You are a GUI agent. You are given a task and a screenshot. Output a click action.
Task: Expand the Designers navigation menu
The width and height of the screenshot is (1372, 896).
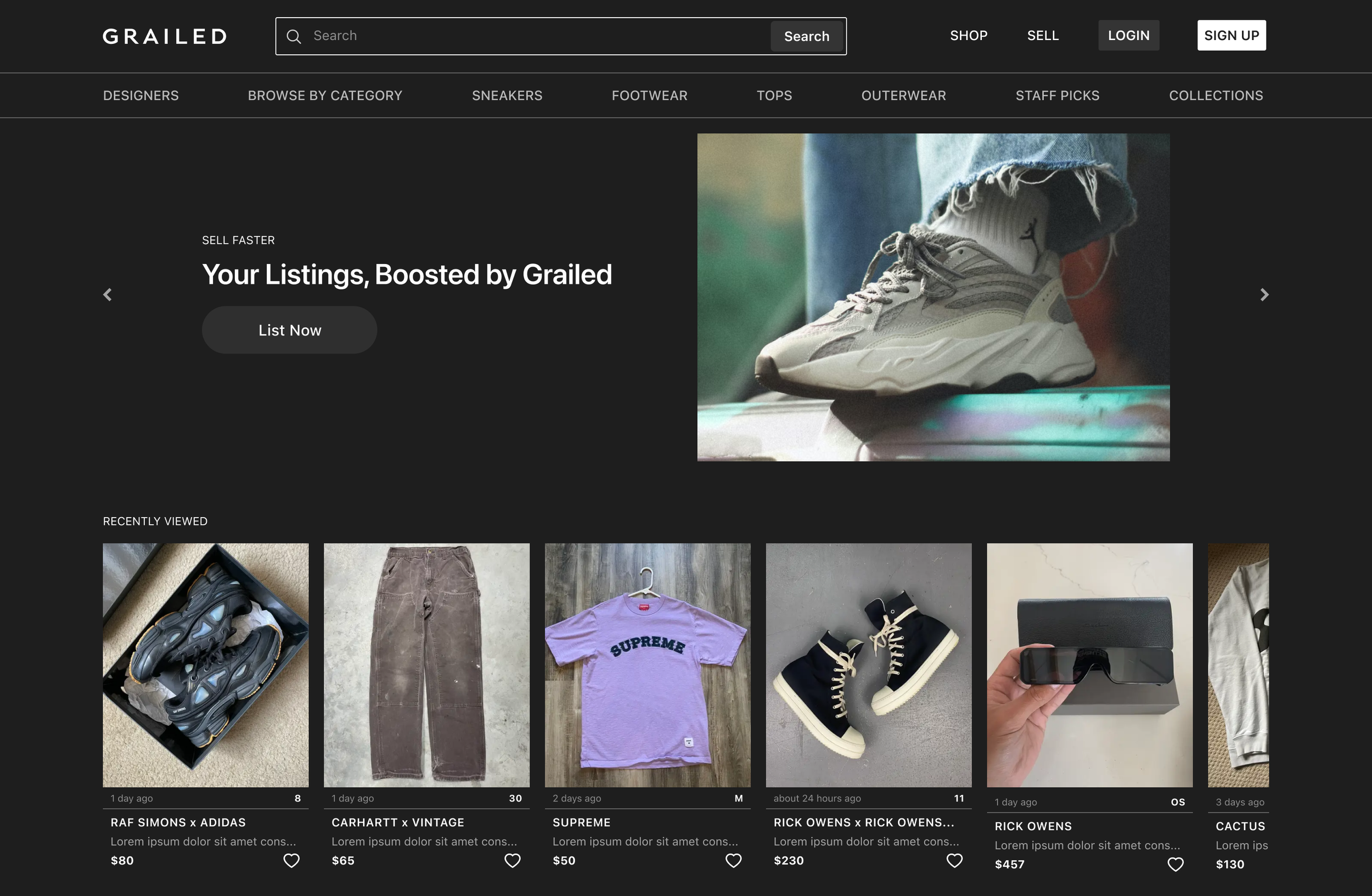coord(140,96)
